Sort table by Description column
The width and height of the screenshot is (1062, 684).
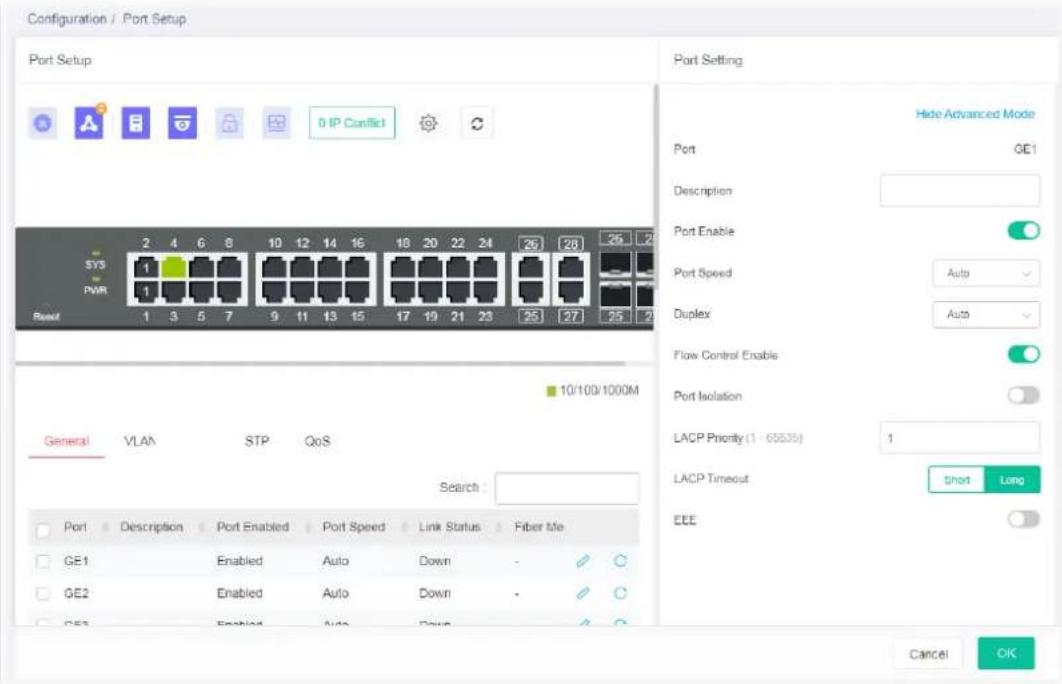point(202,528)
